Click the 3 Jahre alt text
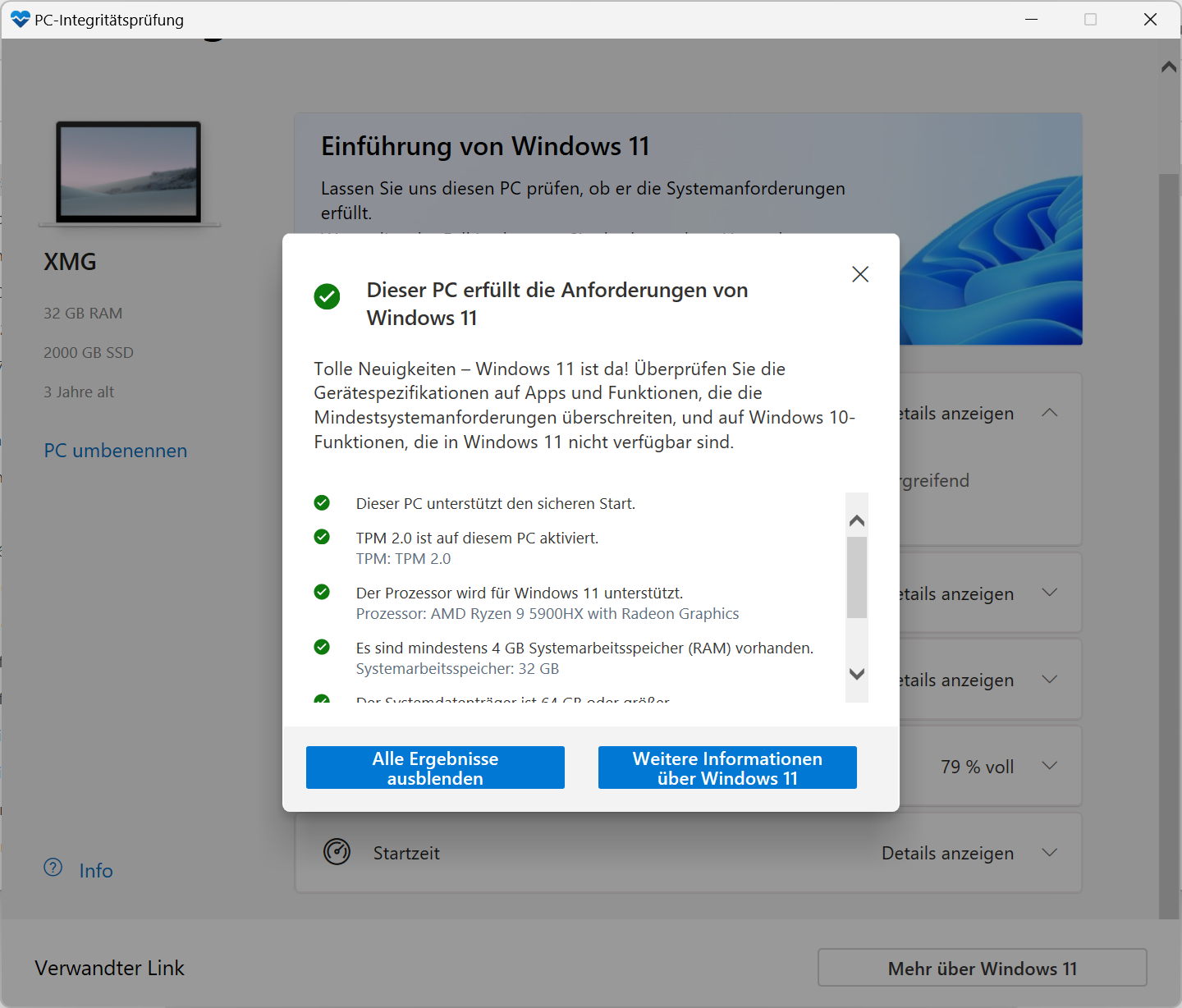The width and height of the screenshot is (1182, 1008). pos(79,392)
